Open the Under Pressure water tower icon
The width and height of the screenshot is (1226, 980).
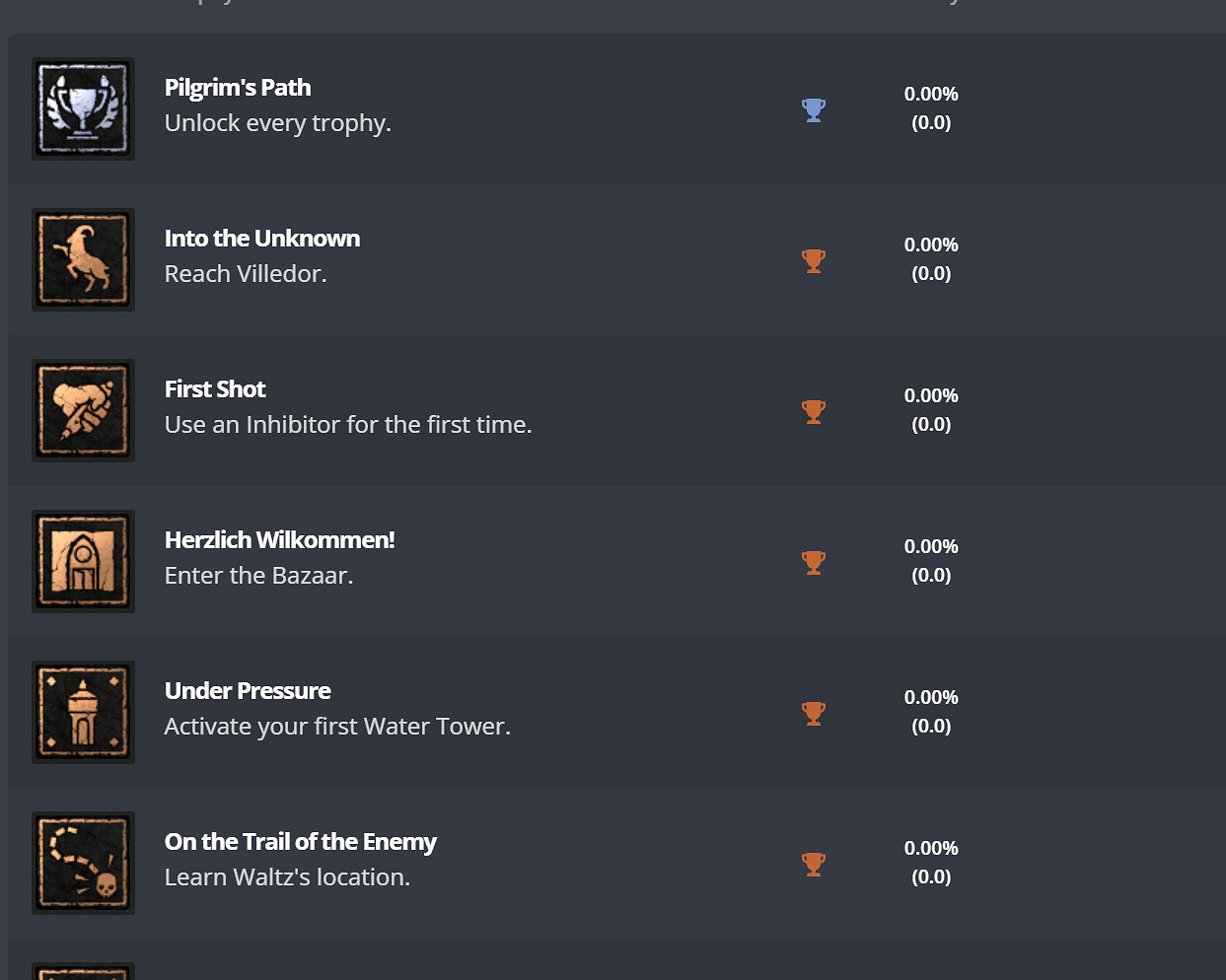click(x=83, y=712)
